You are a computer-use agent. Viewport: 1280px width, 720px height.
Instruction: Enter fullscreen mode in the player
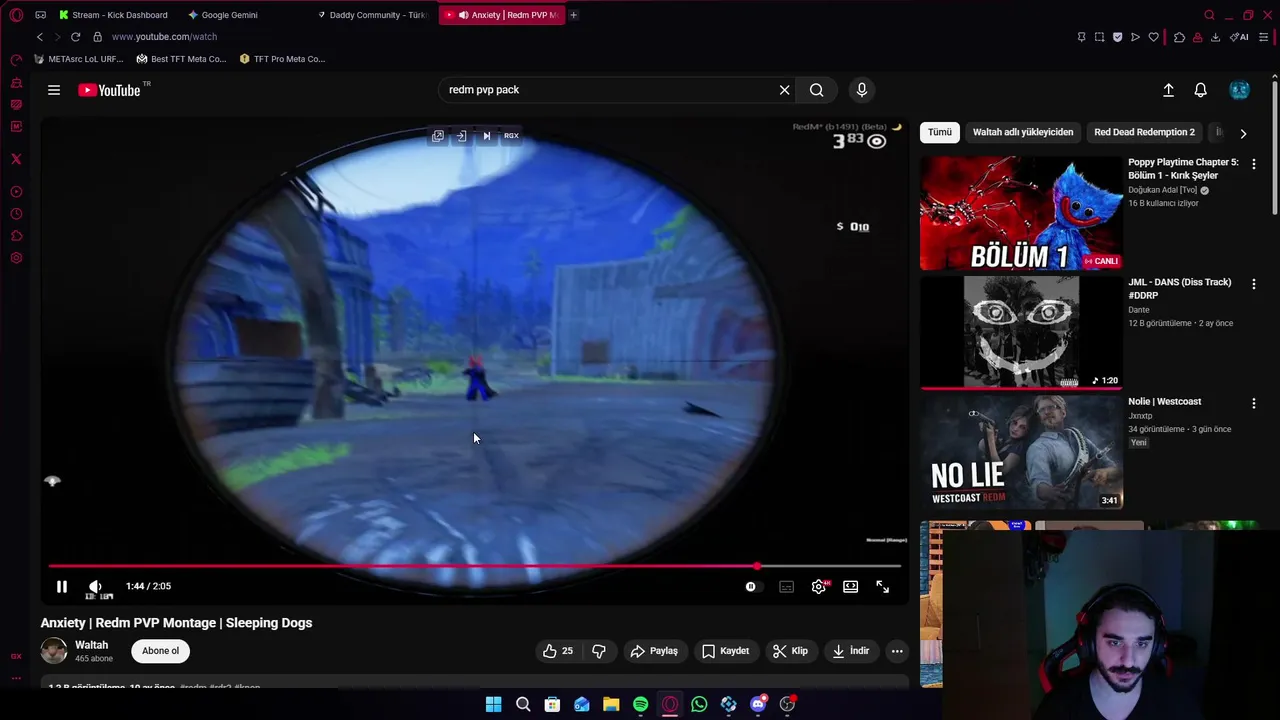(x=882, y=587)
